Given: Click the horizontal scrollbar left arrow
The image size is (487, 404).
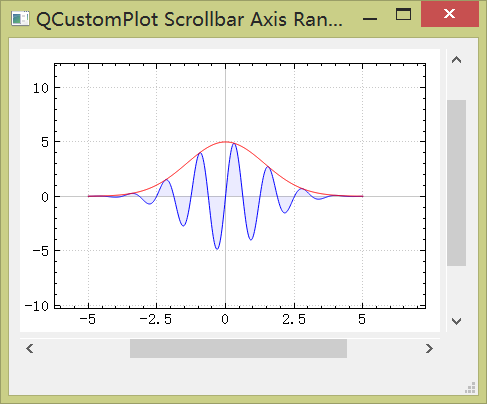Looking at the screenshot, I should point(30,349).
